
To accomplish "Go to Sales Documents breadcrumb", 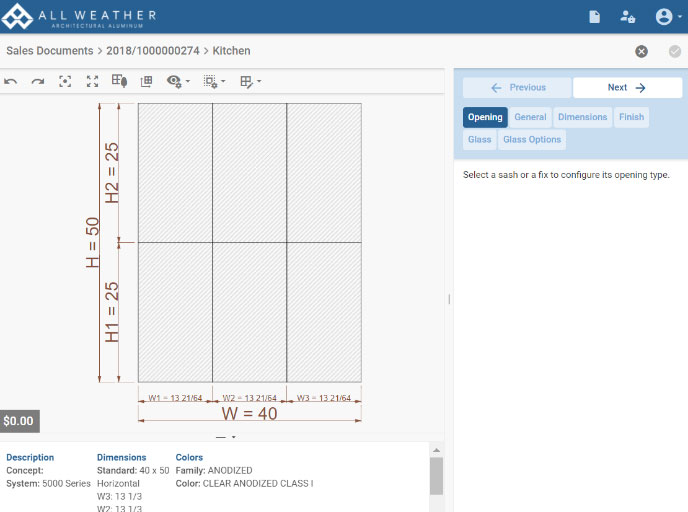I will [49, 51].
